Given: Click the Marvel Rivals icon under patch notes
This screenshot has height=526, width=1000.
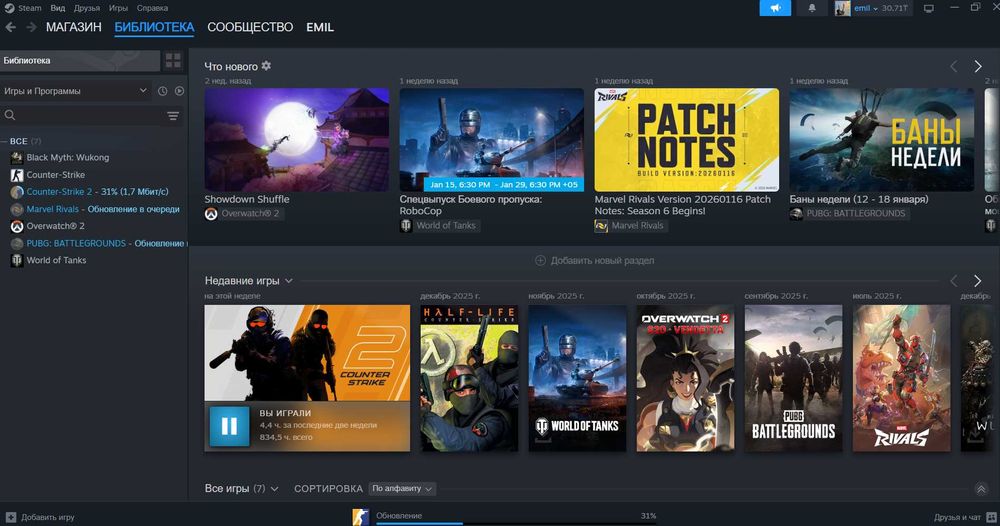Looking at the screenshot, I should click(601, 226).
